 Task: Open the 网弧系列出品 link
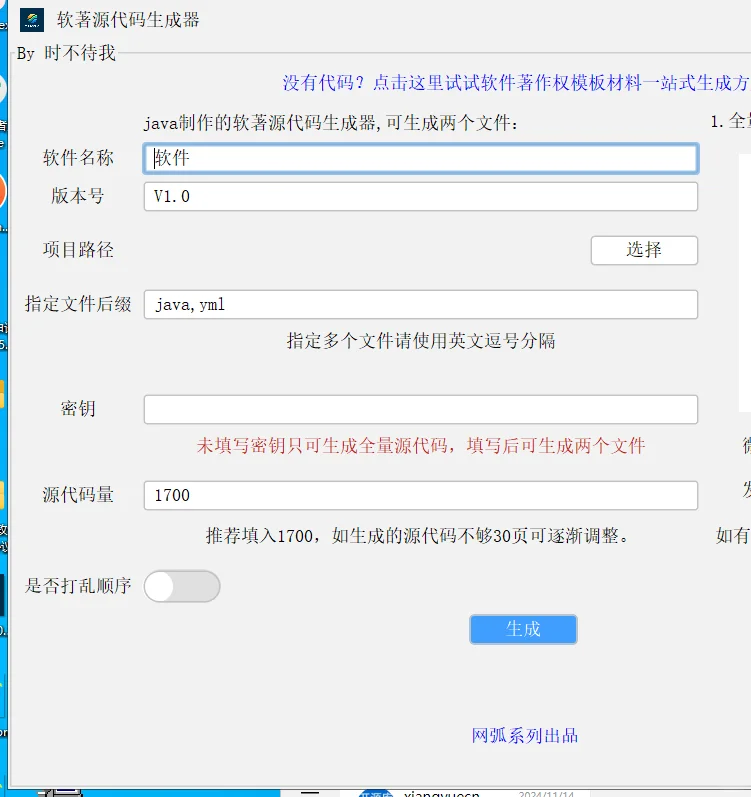[524, 735]
